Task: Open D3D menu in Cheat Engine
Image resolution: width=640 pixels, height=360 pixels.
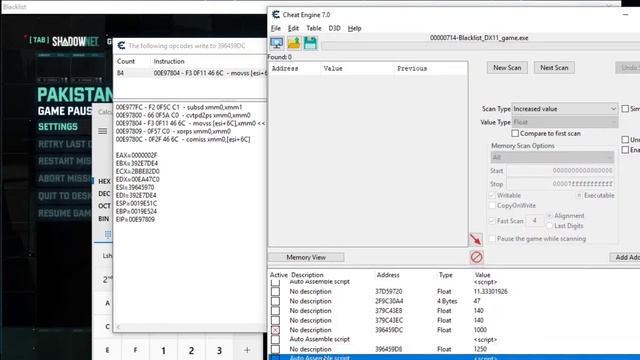Action: tap(334, 28)
